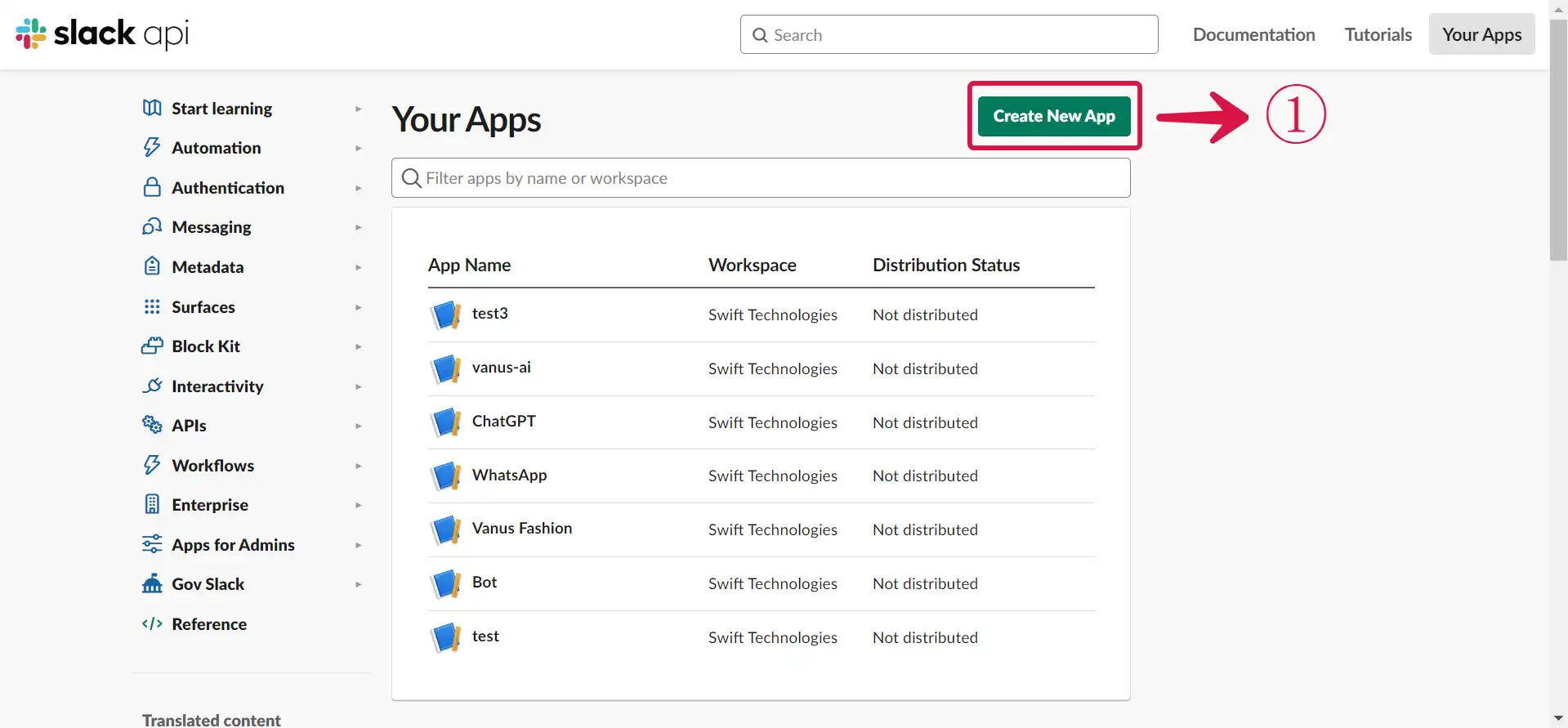Expand the Block Kit section arrow

coord(358,346)
